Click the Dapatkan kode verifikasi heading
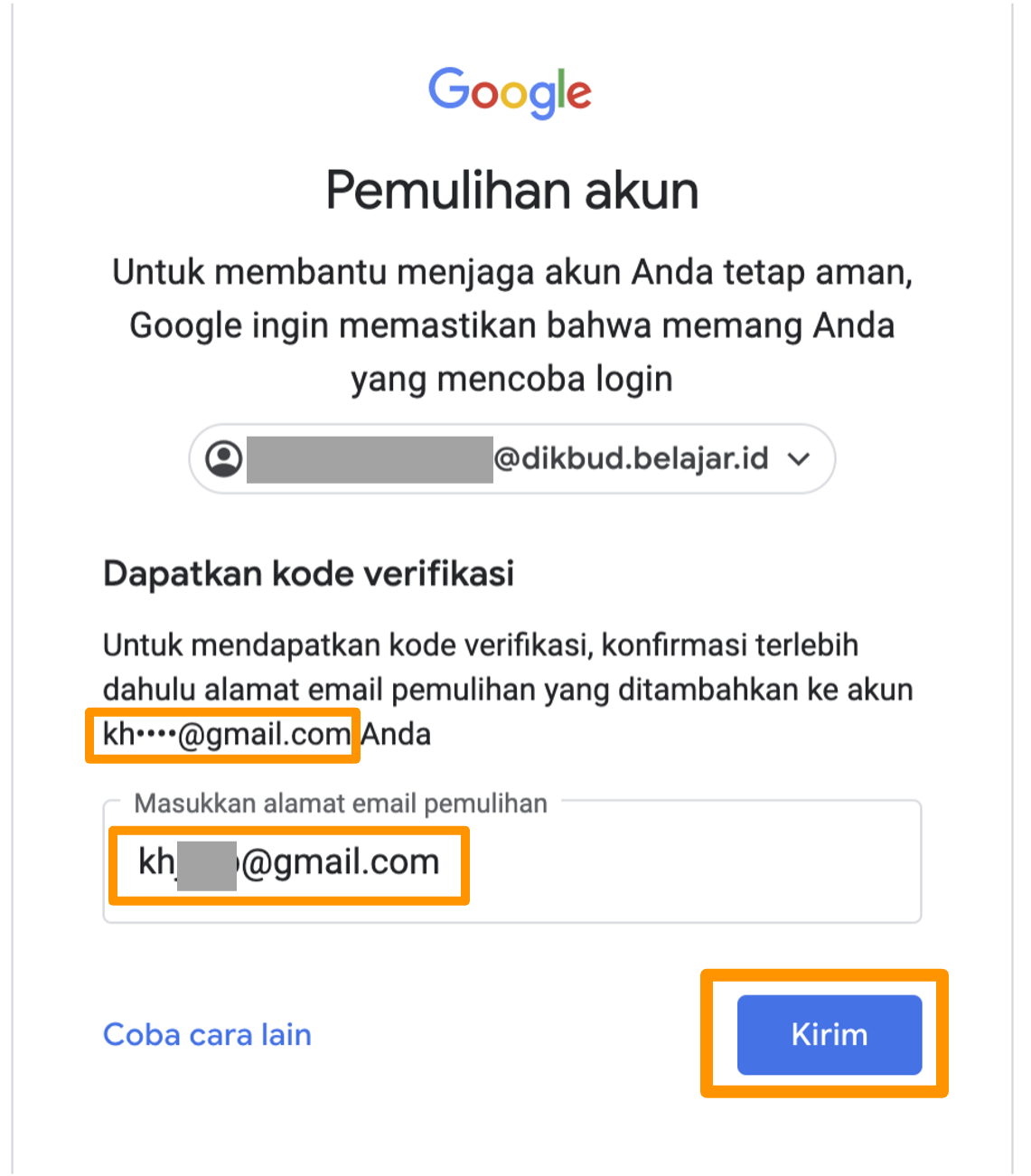Image resolution: width=1031 pixels, height=1176 pixels. pyautogui.click(x=309, y=573)
